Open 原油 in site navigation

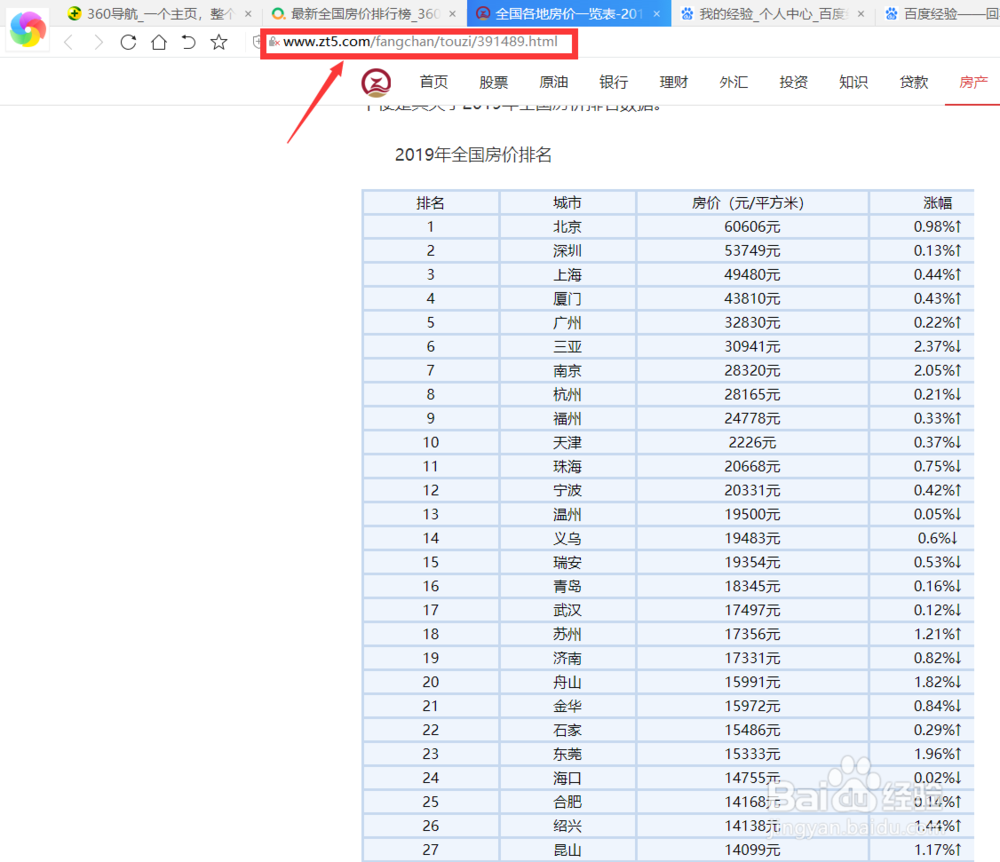pos(554,82)
